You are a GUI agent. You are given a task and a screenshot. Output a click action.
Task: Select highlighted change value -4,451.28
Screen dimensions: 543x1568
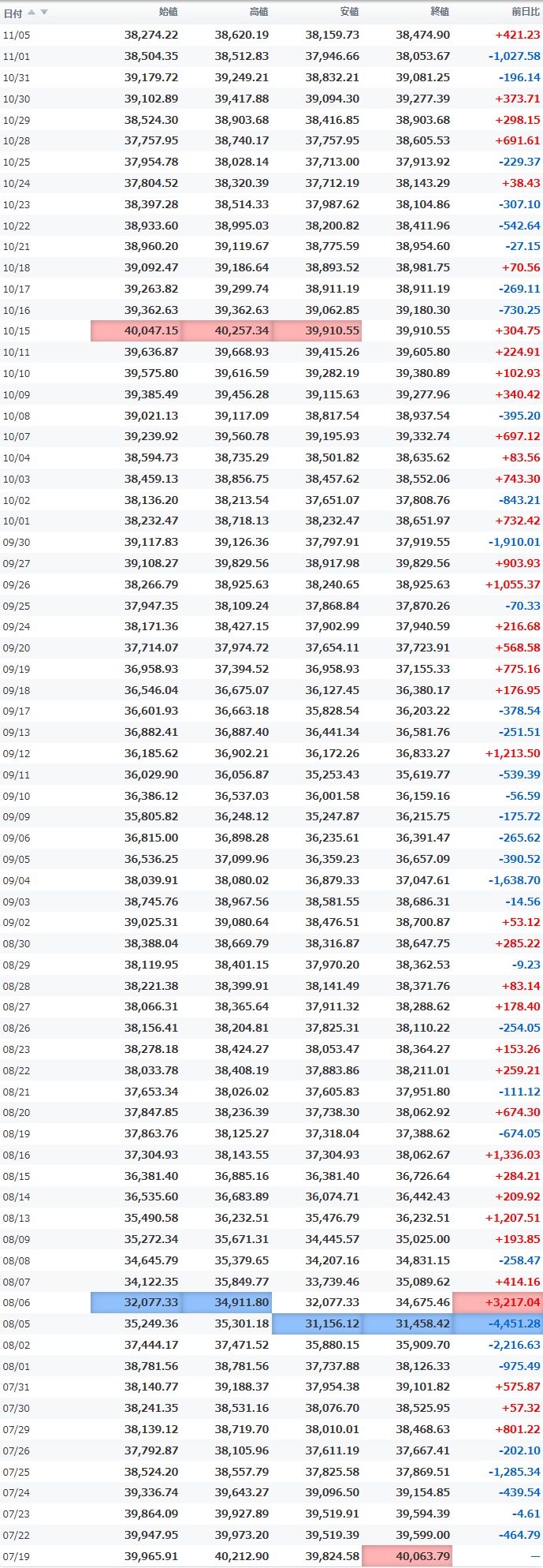point(498,1323)
